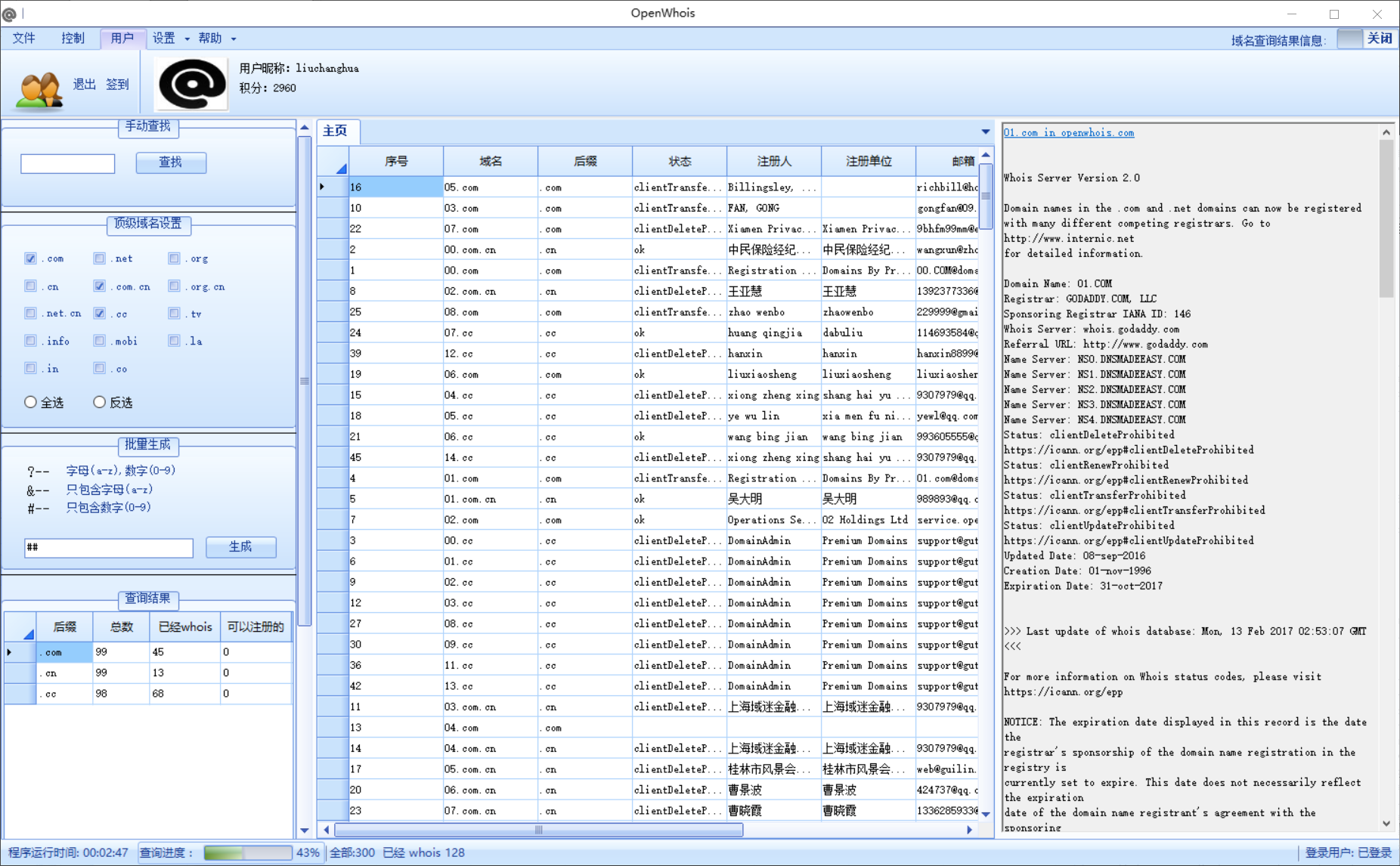Open the 01.com in openwhois.com link
Viewport: 1400px width, 866px height.
1068,133
